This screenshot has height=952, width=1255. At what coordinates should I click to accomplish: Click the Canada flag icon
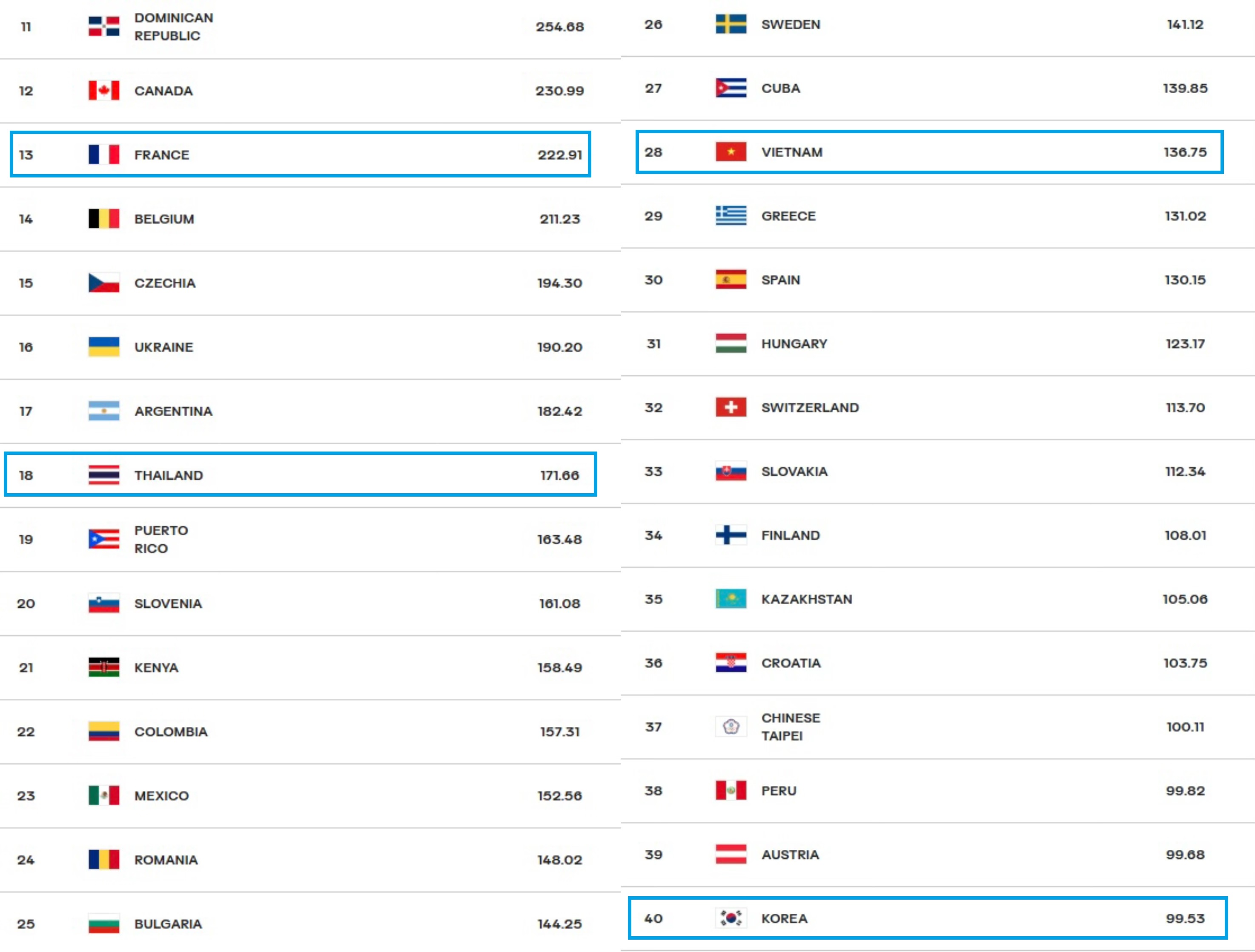point(104,90)
